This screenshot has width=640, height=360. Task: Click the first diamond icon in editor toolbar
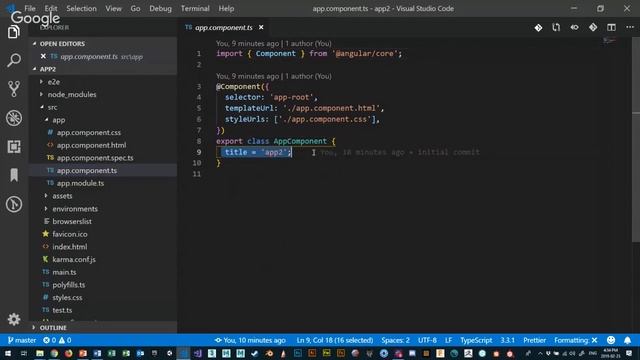point(538,27)
